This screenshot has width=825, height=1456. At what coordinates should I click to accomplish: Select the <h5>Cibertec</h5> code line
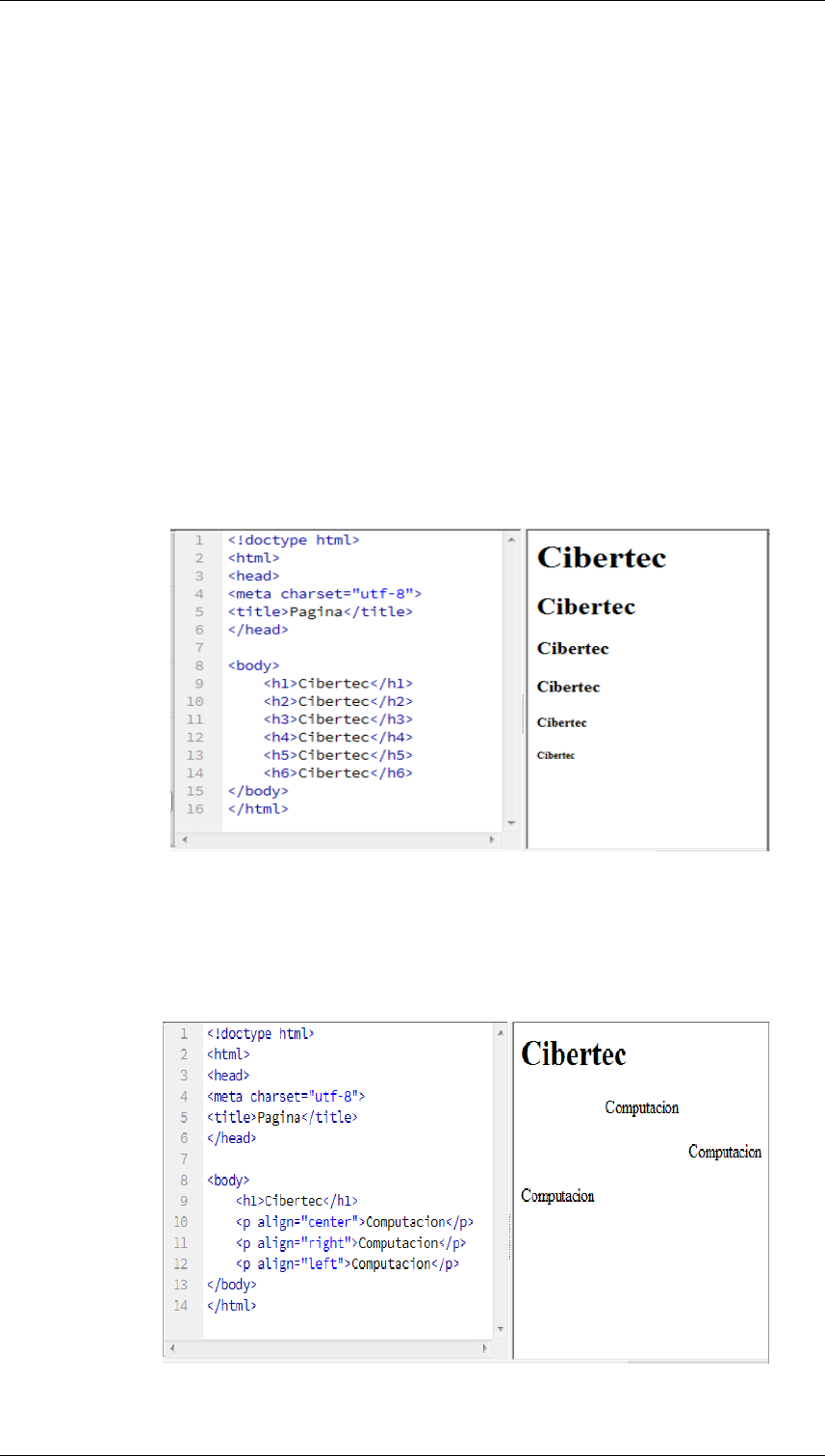click(x=339, y=755)
